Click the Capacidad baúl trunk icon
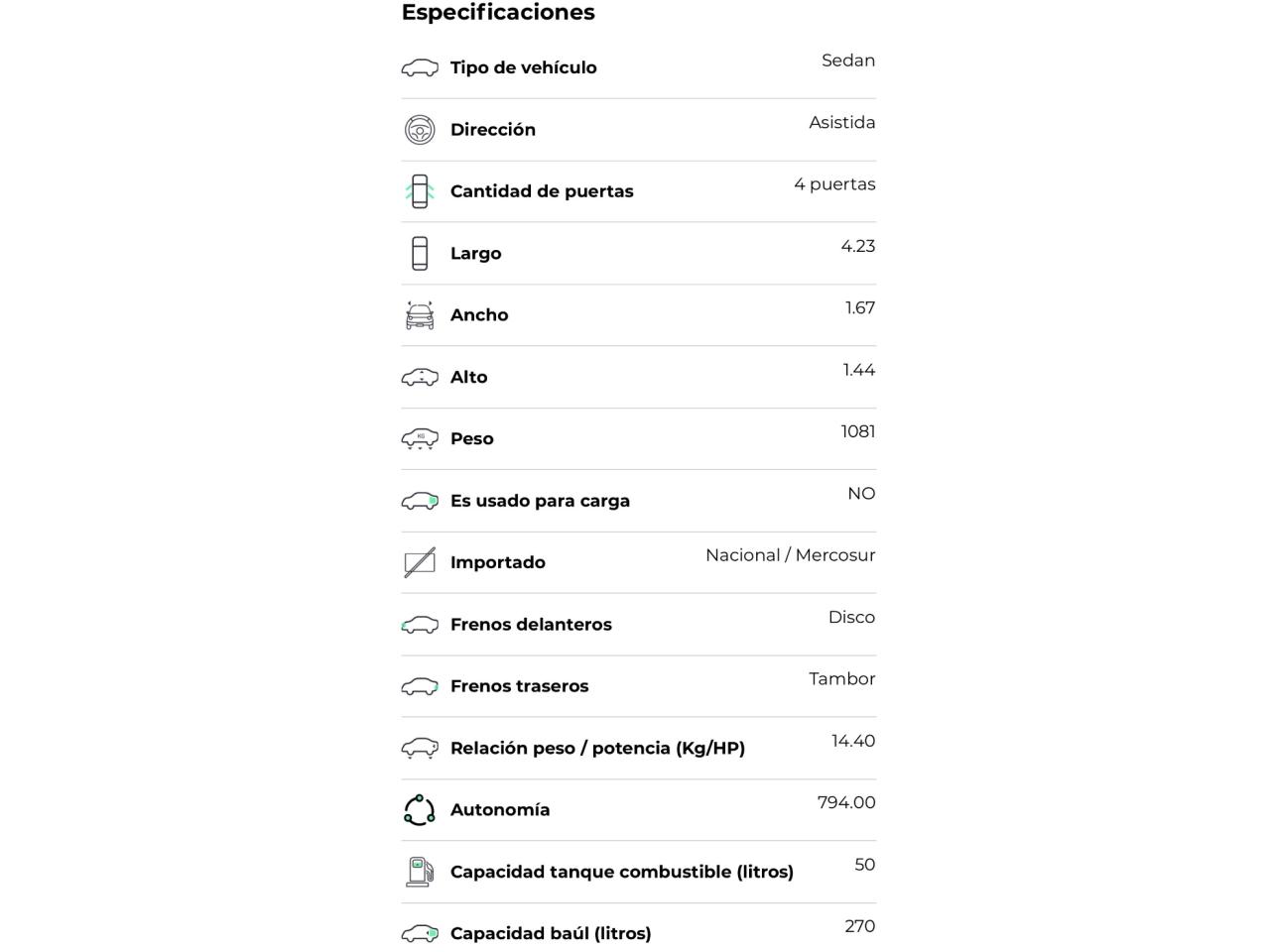 pyautogui.click(x=420, y=934)
